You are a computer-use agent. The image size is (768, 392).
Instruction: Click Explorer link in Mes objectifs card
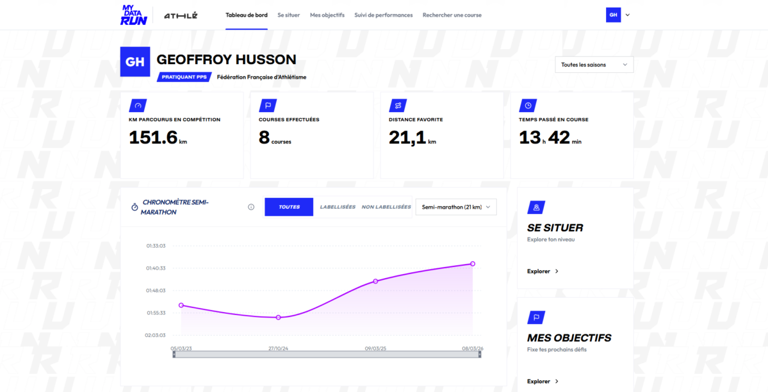coord(543,381)
